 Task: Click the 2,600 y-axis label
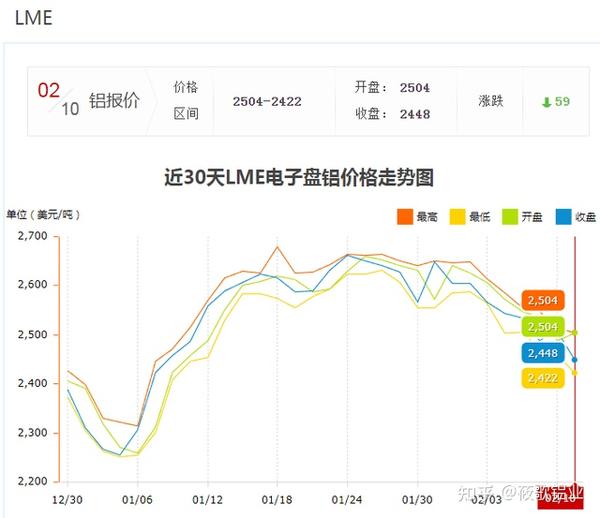point(33,285)
